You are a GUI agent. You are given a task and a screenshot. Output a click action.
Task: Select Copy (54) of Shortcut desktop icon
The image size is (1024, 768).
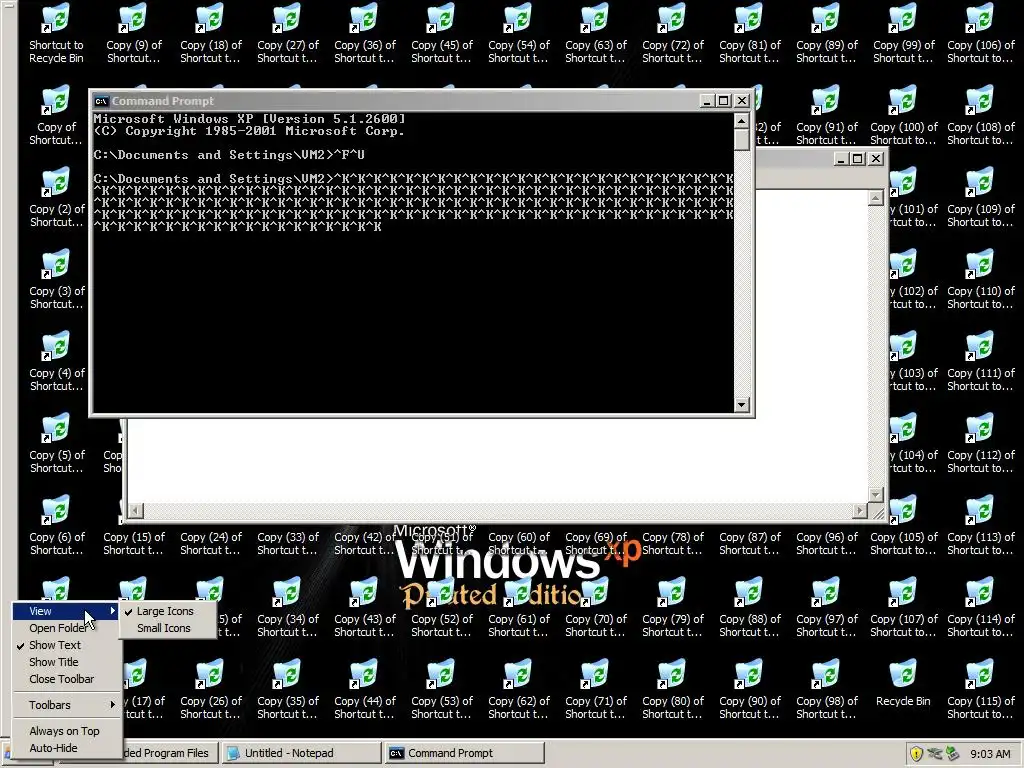click(x=519, y=33)
